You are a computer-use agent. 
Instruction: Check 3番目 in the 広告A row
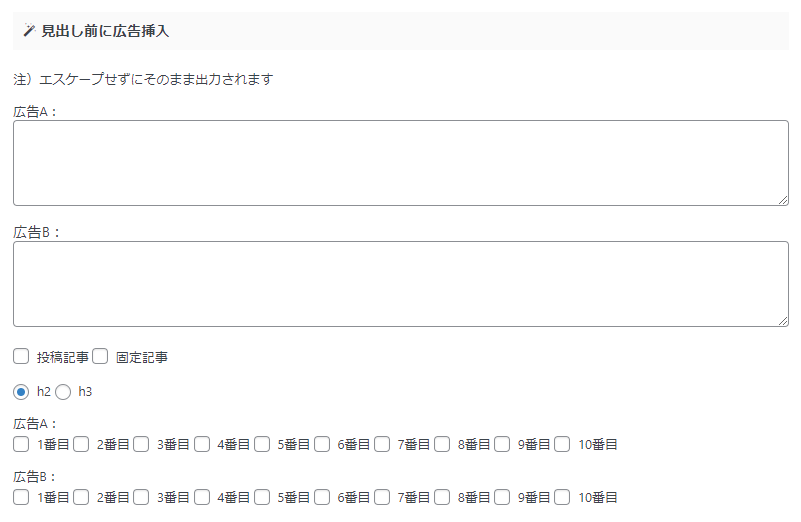click(141, 444)
